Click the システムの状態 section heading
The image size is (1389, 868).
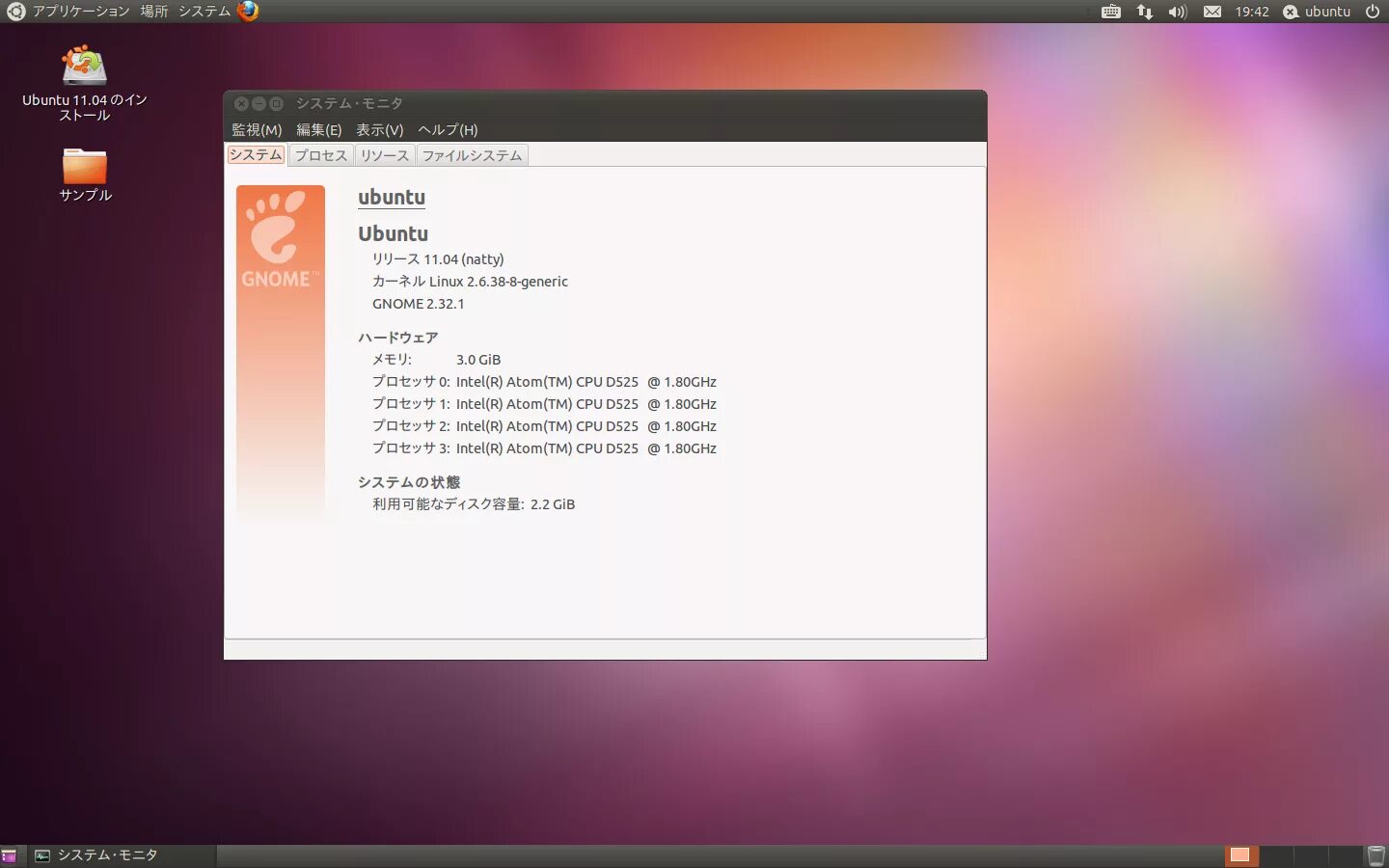[409, 482]
